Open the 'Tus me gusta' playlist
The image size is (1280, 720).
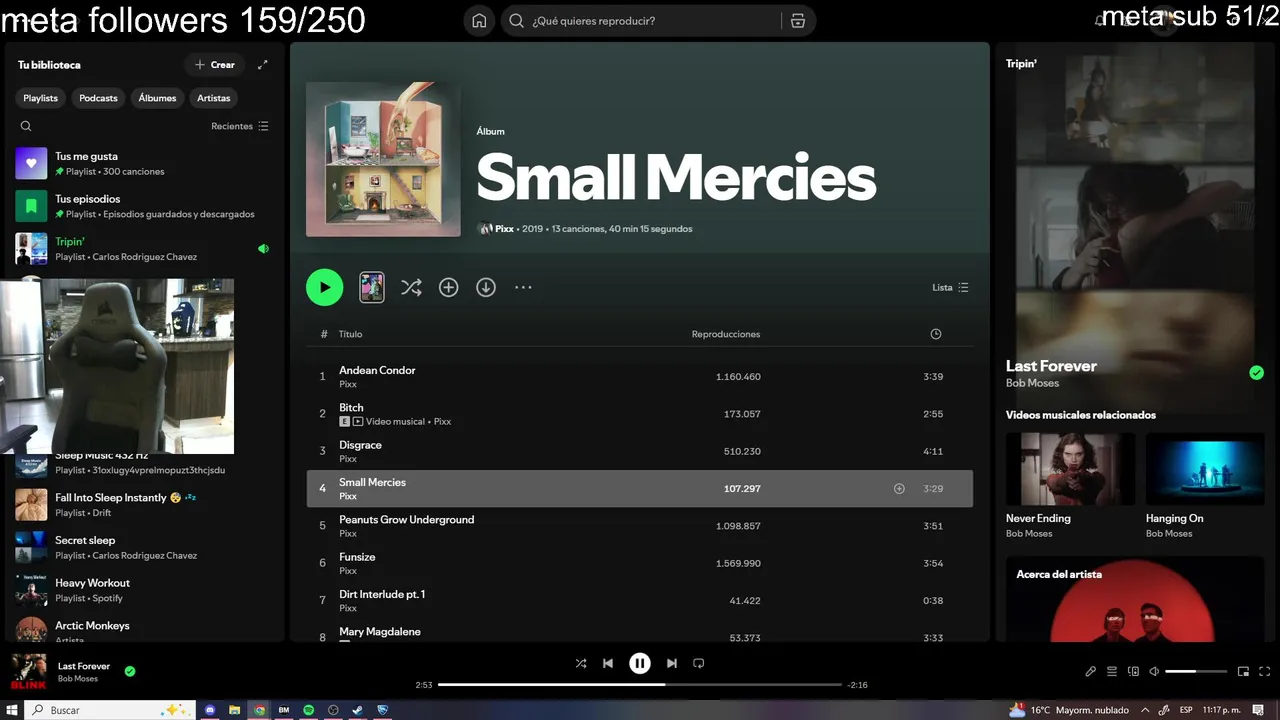pyautogui.click(x=144, y=163)
